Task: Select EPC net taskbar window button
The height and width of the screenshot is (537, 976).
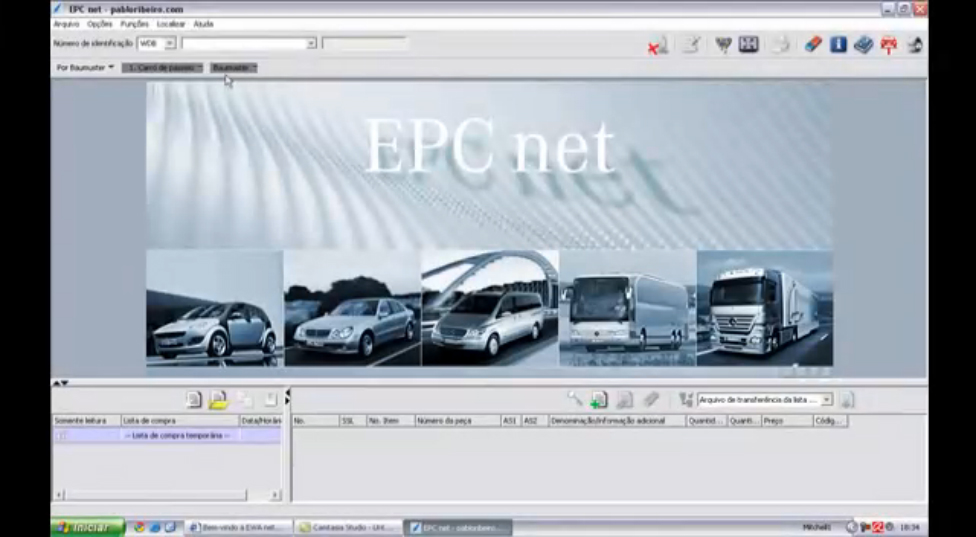Action: (x=459, y=527)
